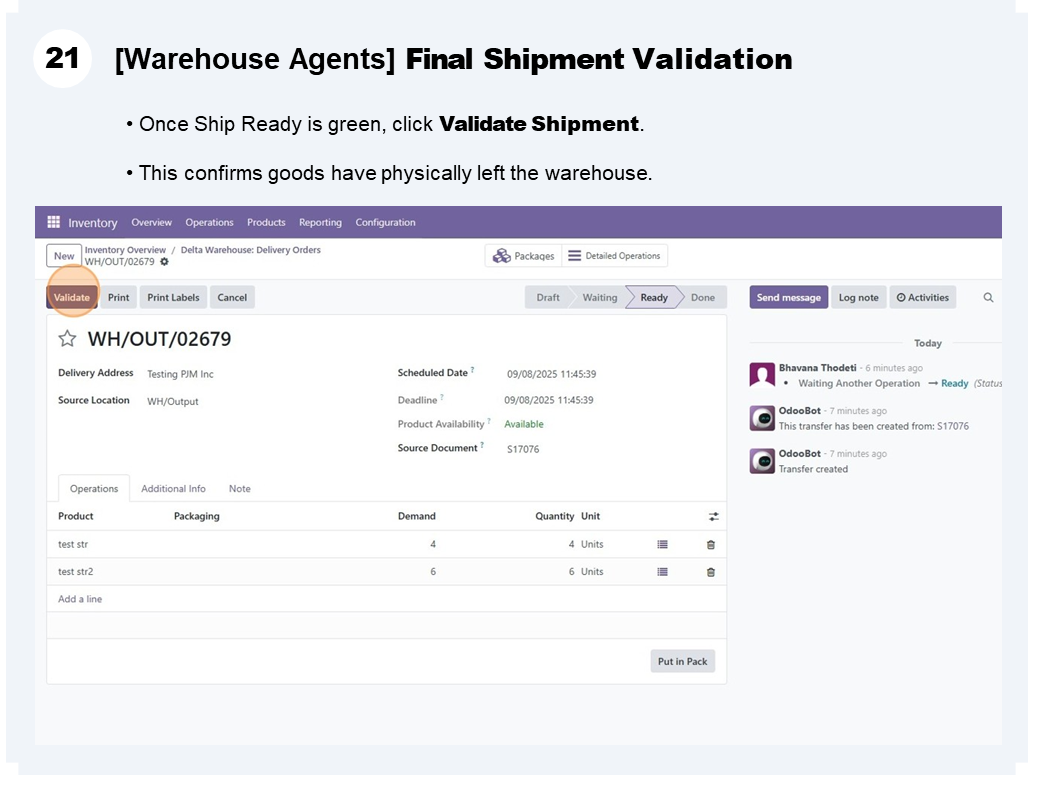Delete the test str2 product line
The width and height of the screenshot is (1040, 794).
(x=711, y=572)
